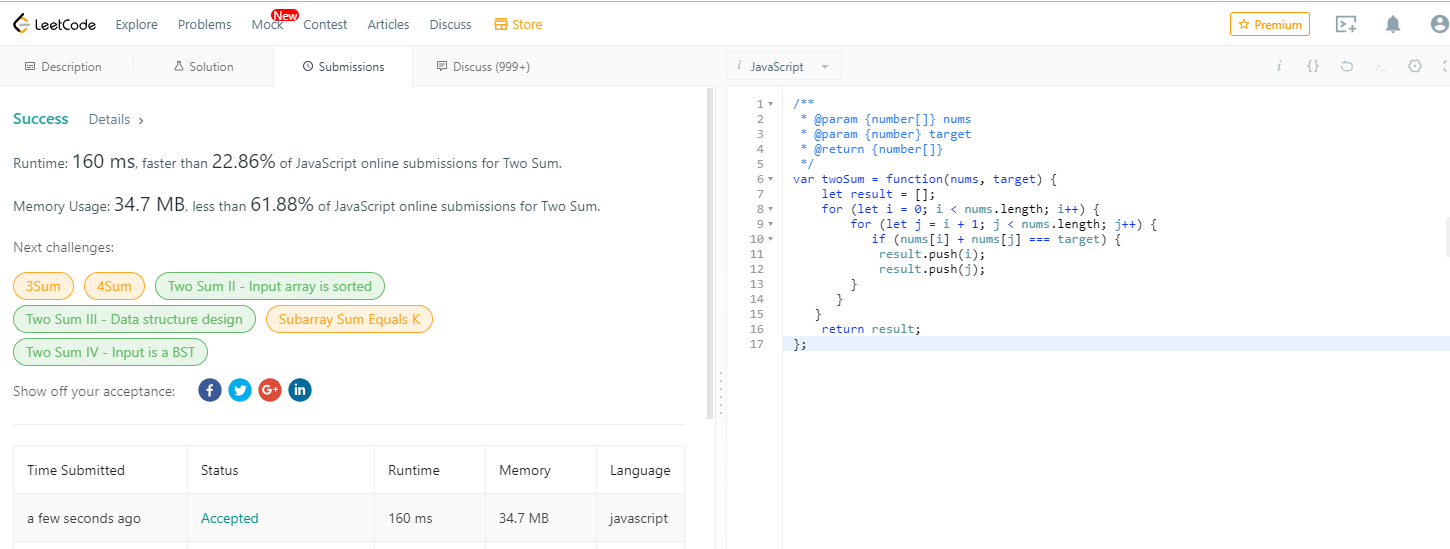Click the Language column header
Screen dimensions: 1450x549
pyautogui.click(x=640, y=470)
